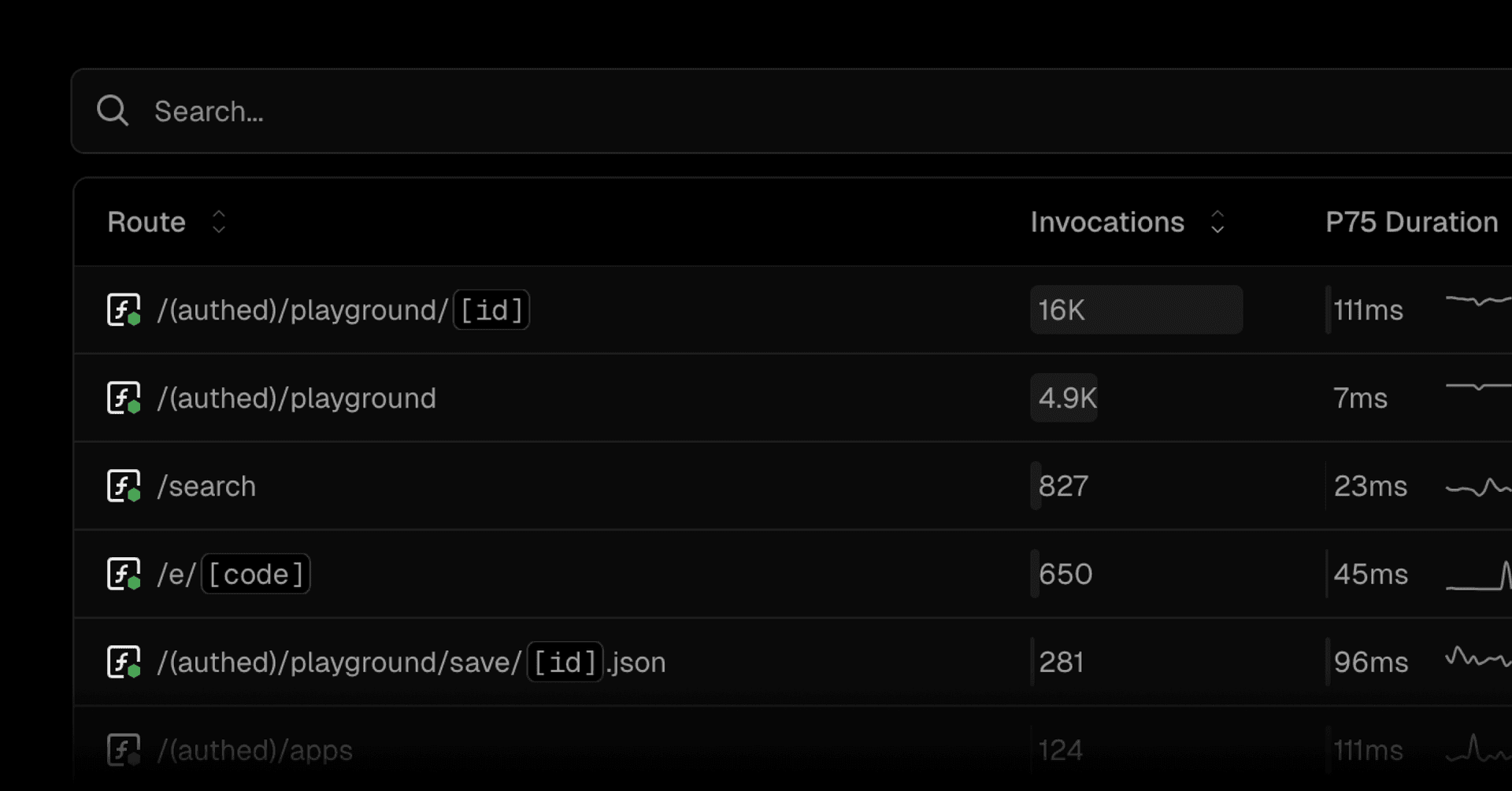Select the [code] parameter badge
Viewport: 1512px width, 791px height.
256,575
